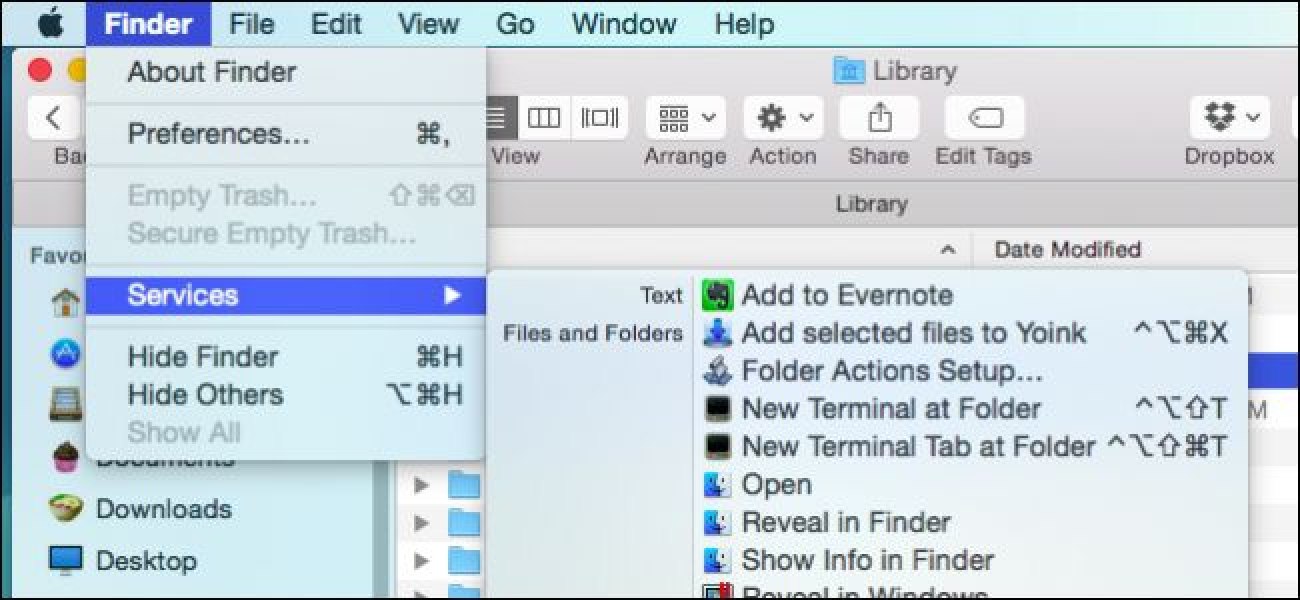Select Downloads in the sidebar
The height and width of the screenshot is (600, 1300).
163,509
